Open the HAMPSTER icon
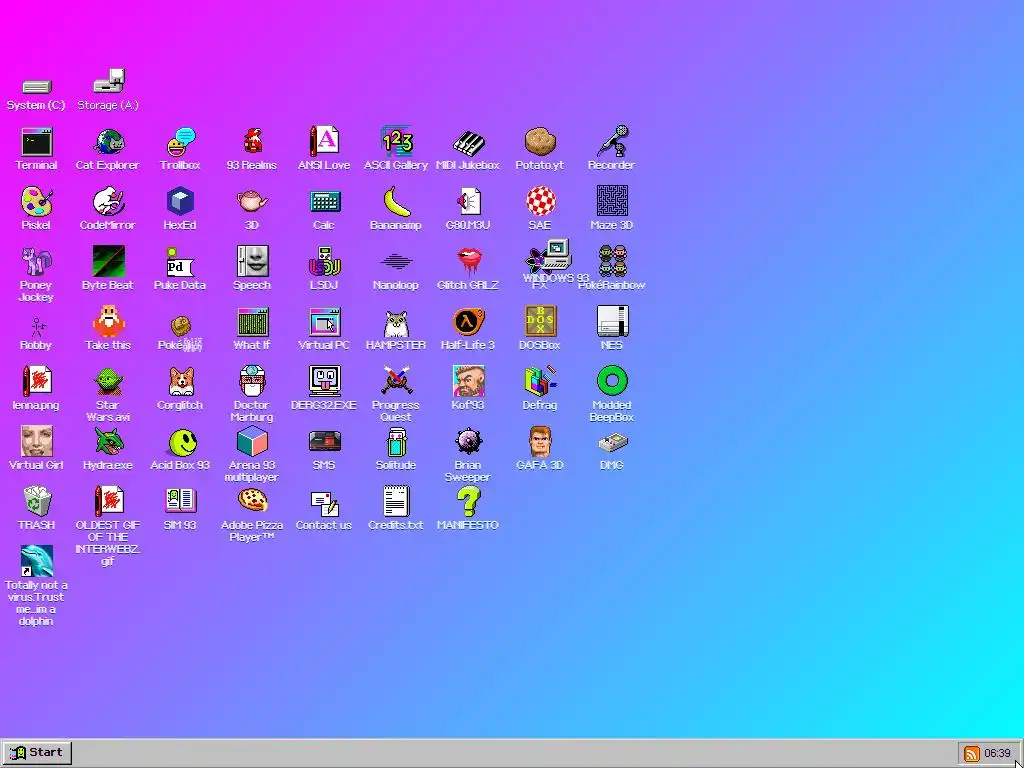This screenshot has height=768, width=1024. click(396, 322)
